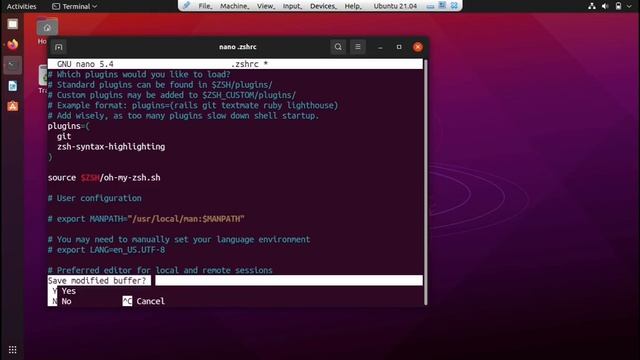Screen dimensions: 640x360
Task: Click the 'Preferred editor for local and remote sessions' comment
Action: coord(160,270)
